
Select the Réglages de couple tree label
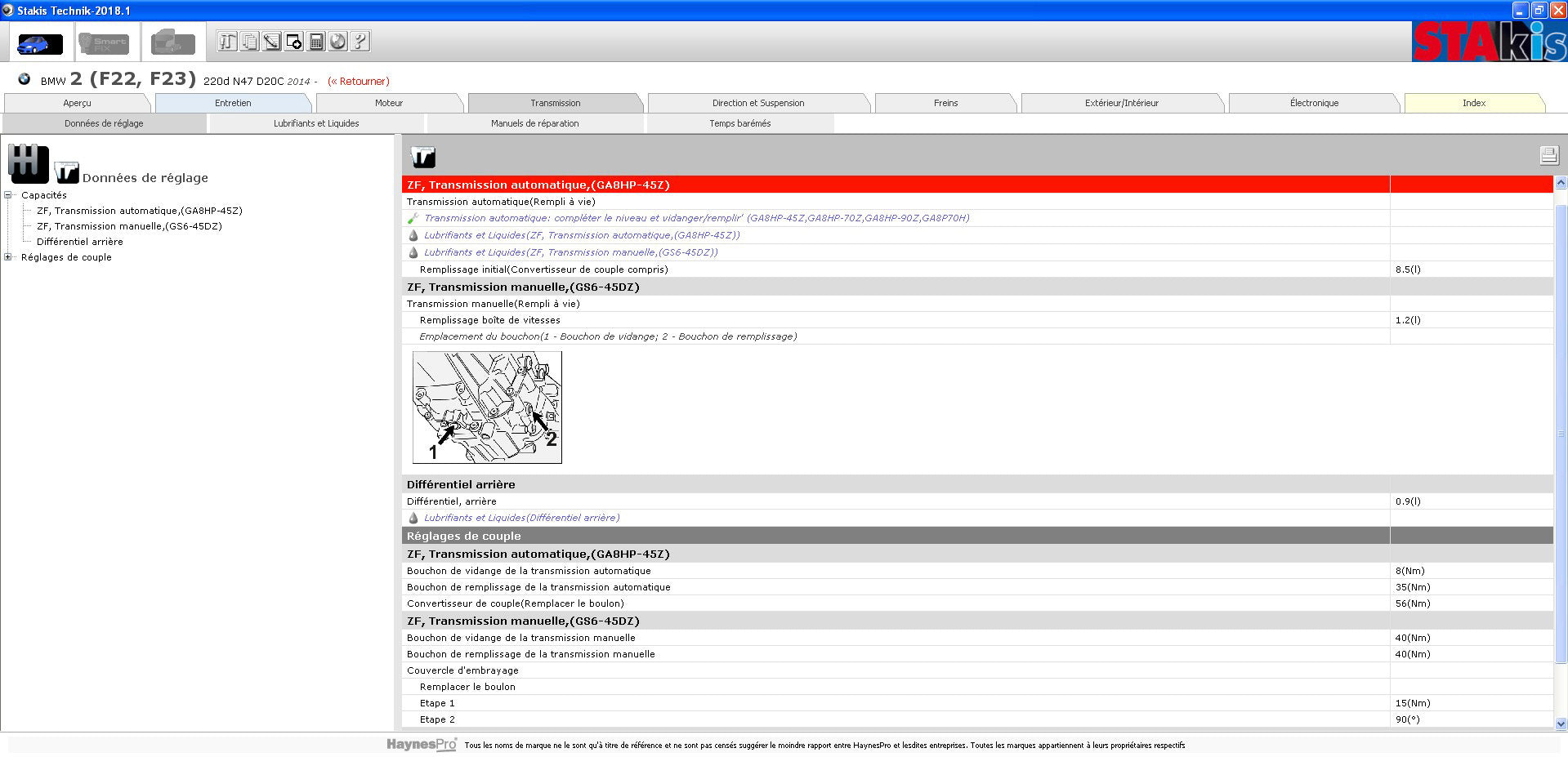tap(66, 257)
